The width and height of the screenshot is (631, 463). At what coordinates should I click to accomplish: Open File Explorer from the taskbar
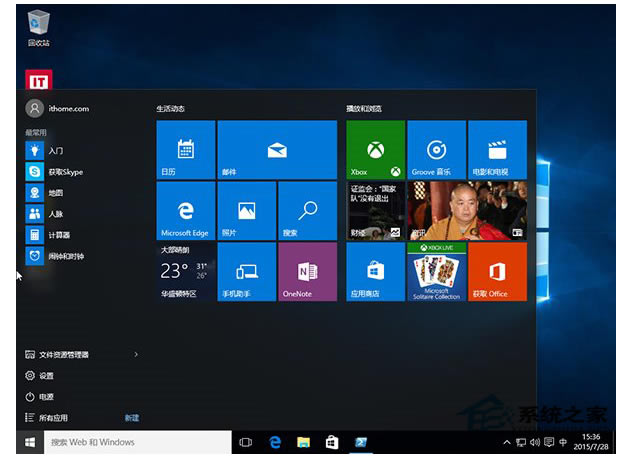(x=303, y=442)
